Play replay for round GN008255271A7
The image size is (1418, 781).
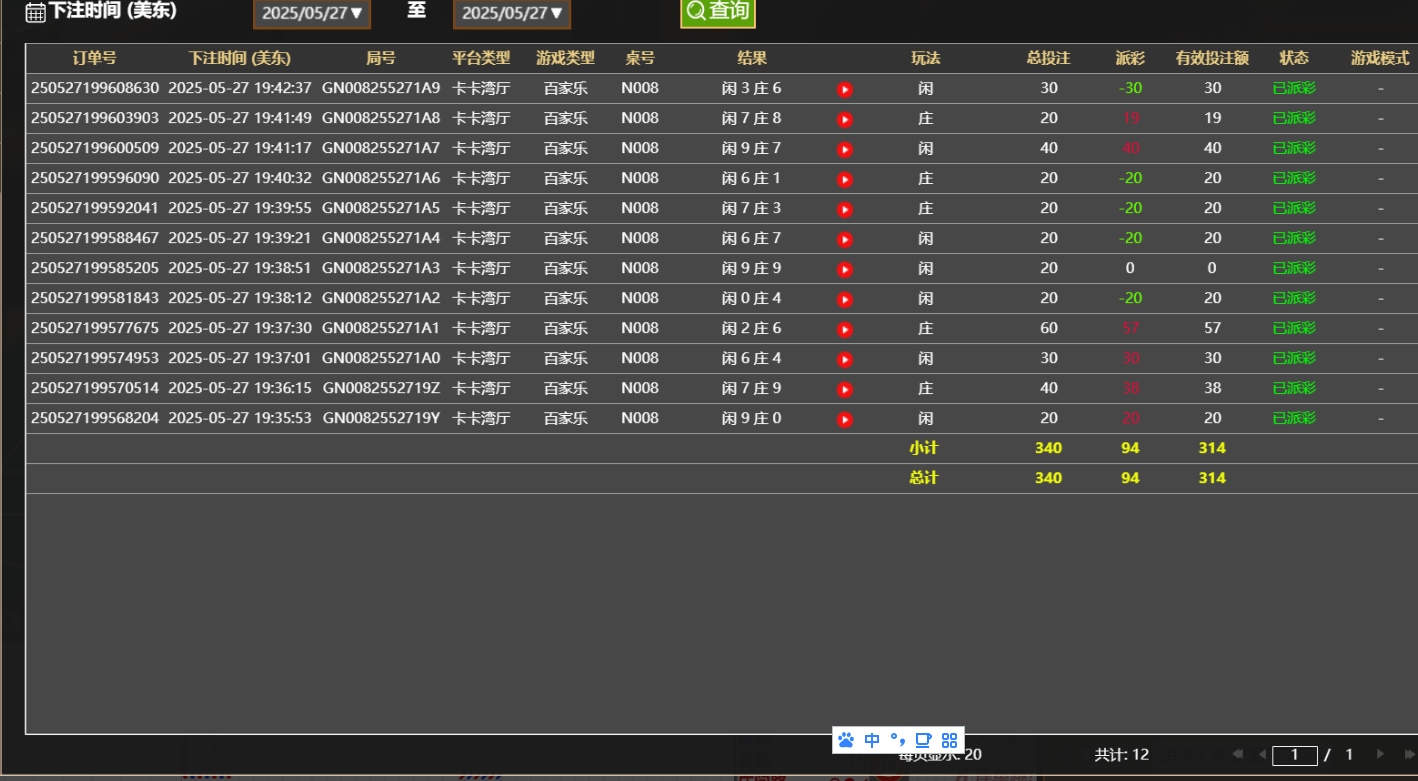845,149
